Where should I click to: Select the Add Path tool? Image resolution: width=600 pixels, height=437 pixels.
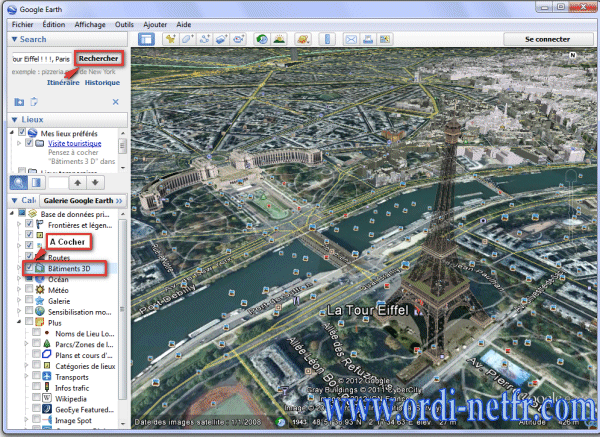[205, 39]
